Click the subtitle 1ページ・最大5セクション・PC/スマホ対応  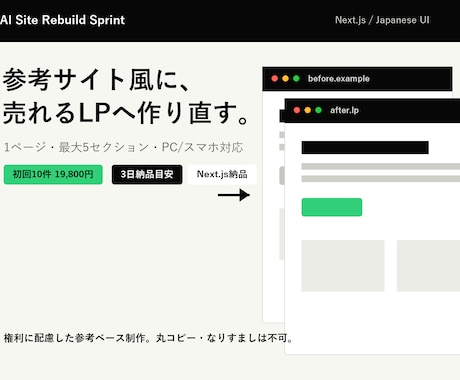(123, 147)
